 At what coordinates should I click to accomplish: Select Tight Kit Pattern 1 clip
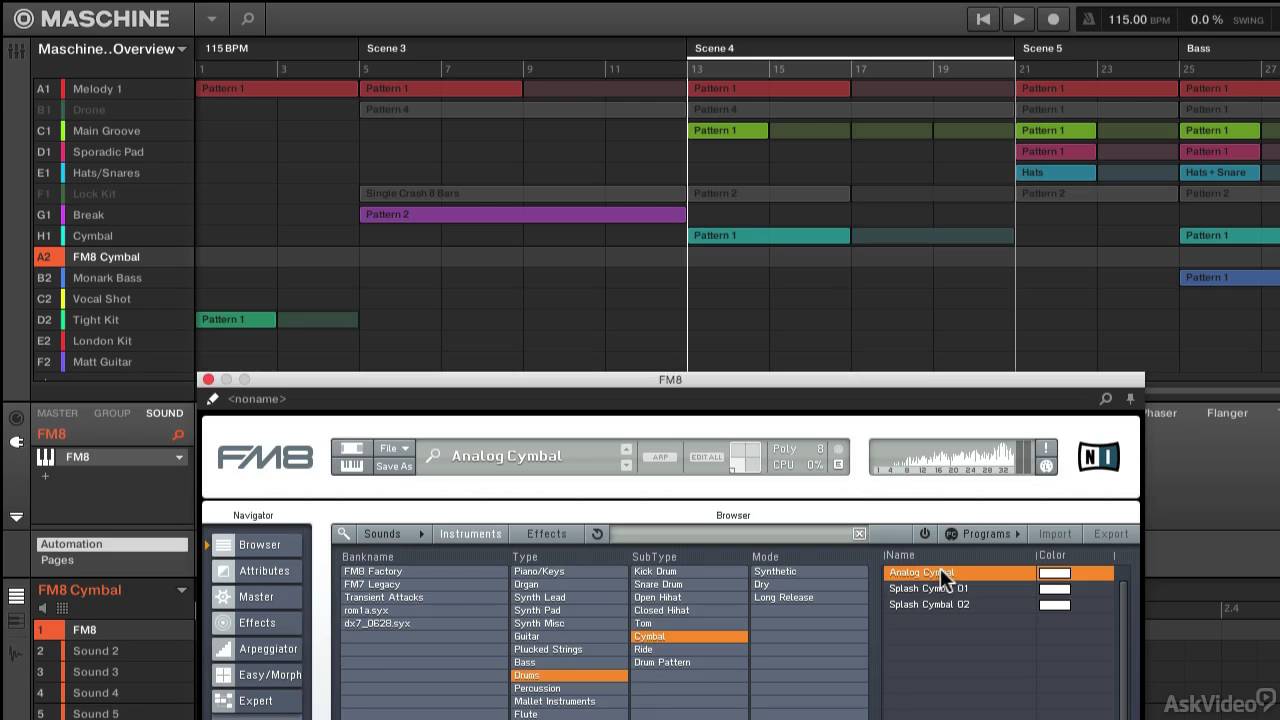[x=236, y=320]
